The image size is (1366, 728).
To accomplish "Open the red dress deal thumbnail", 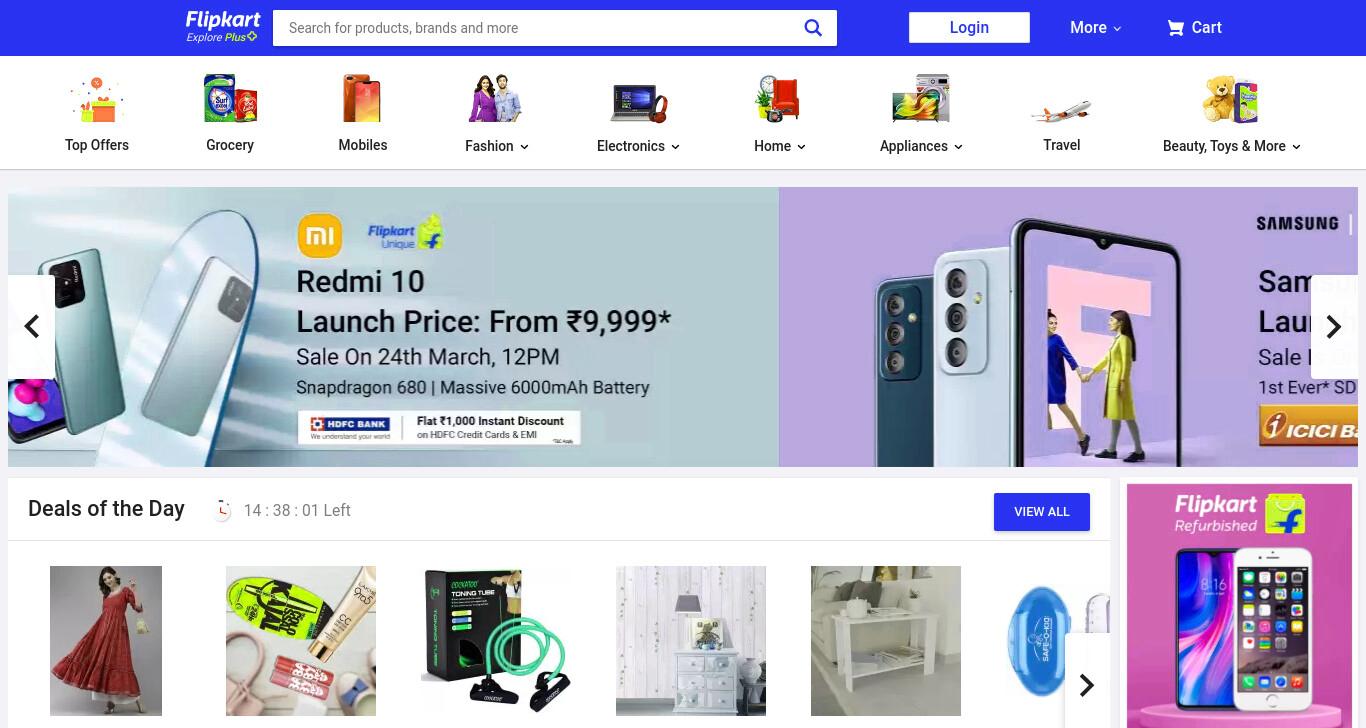I will (x=106, y=641).
